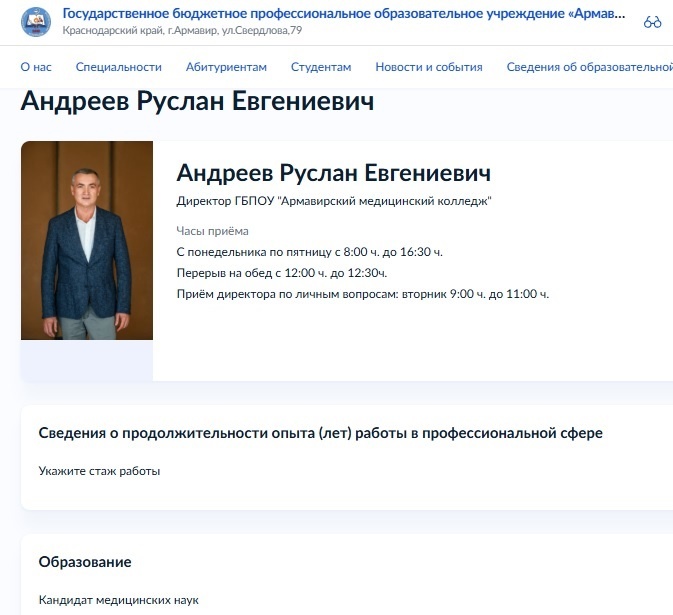The image size is (673, 615).
Task: Open the "Студентам" menu item
Action: point(321,67)
